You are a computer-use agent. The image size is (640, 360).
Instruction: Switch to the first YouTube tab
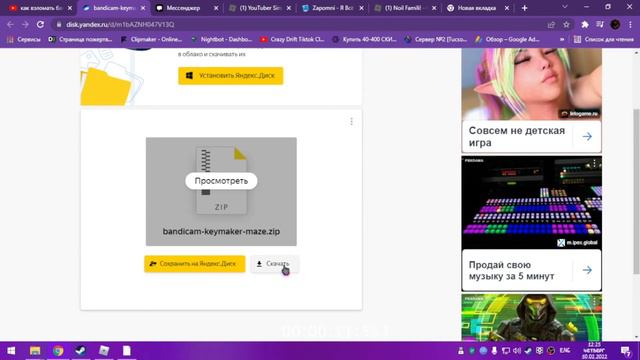[x=41, y=8]
